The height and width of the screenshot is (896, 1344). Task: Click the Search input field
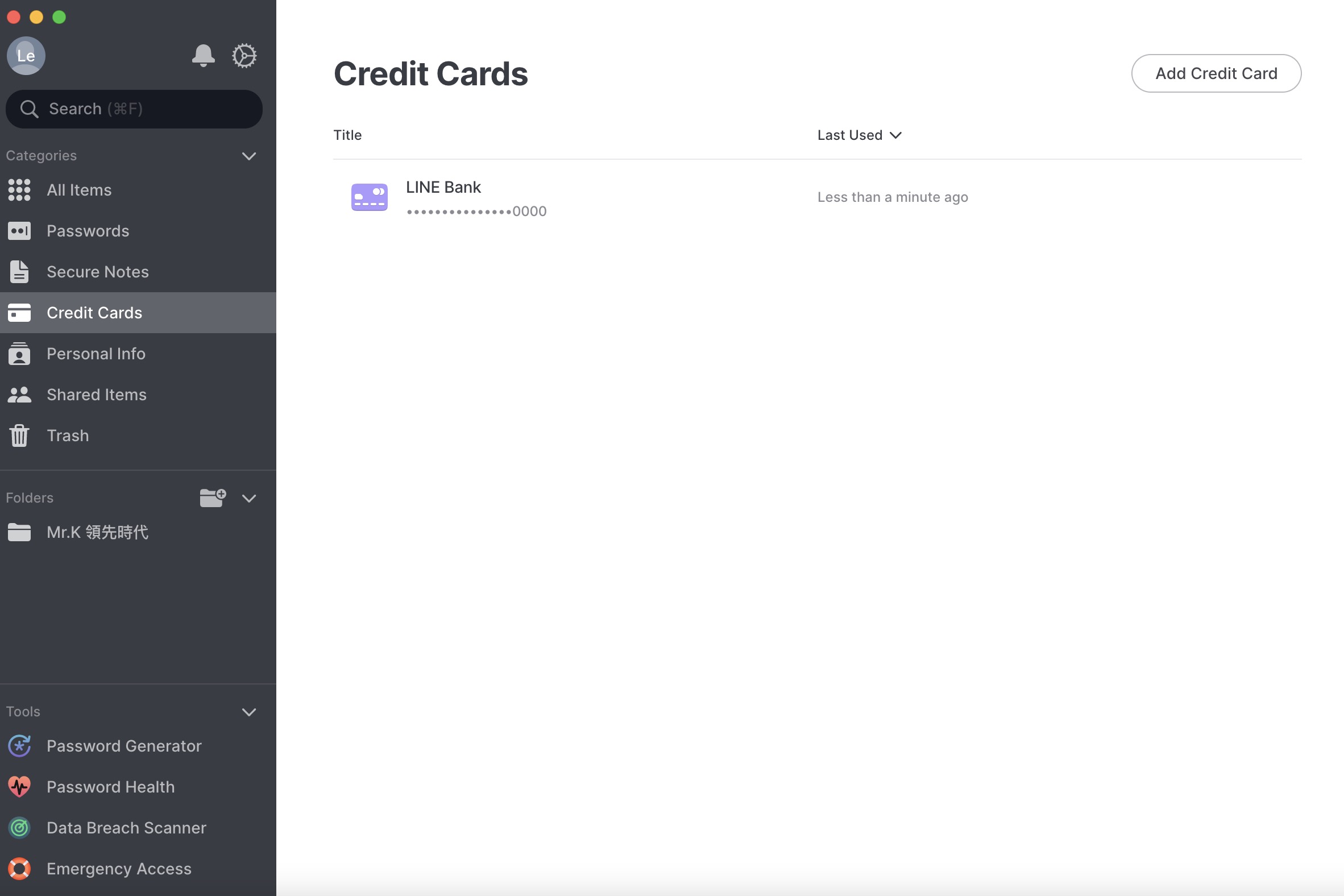point(134,109)
